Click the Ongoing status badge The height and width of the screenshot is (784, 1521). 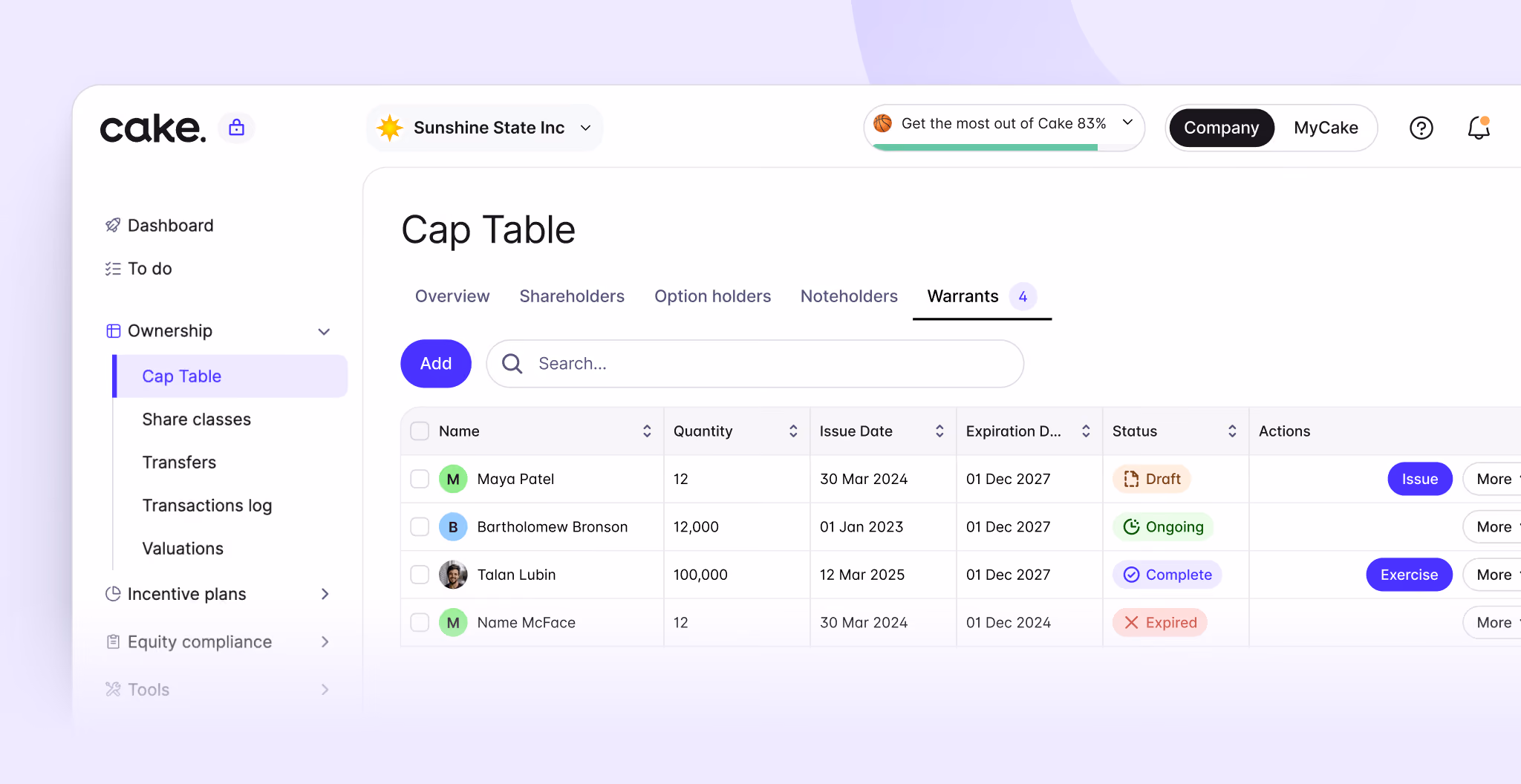1163,526
